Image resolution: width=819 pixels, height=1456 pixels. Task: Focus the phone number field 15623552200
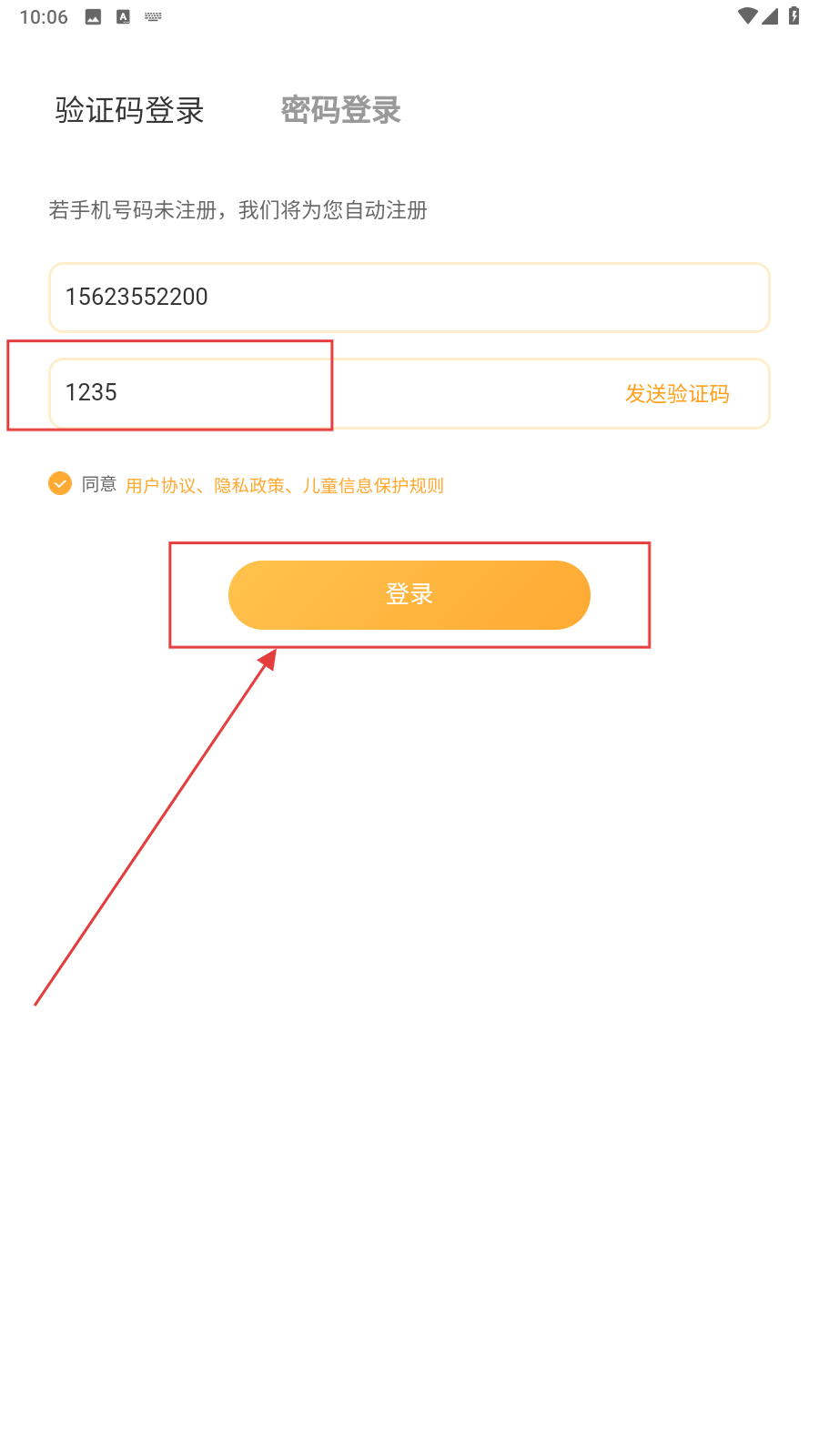(x=409, y=298)
